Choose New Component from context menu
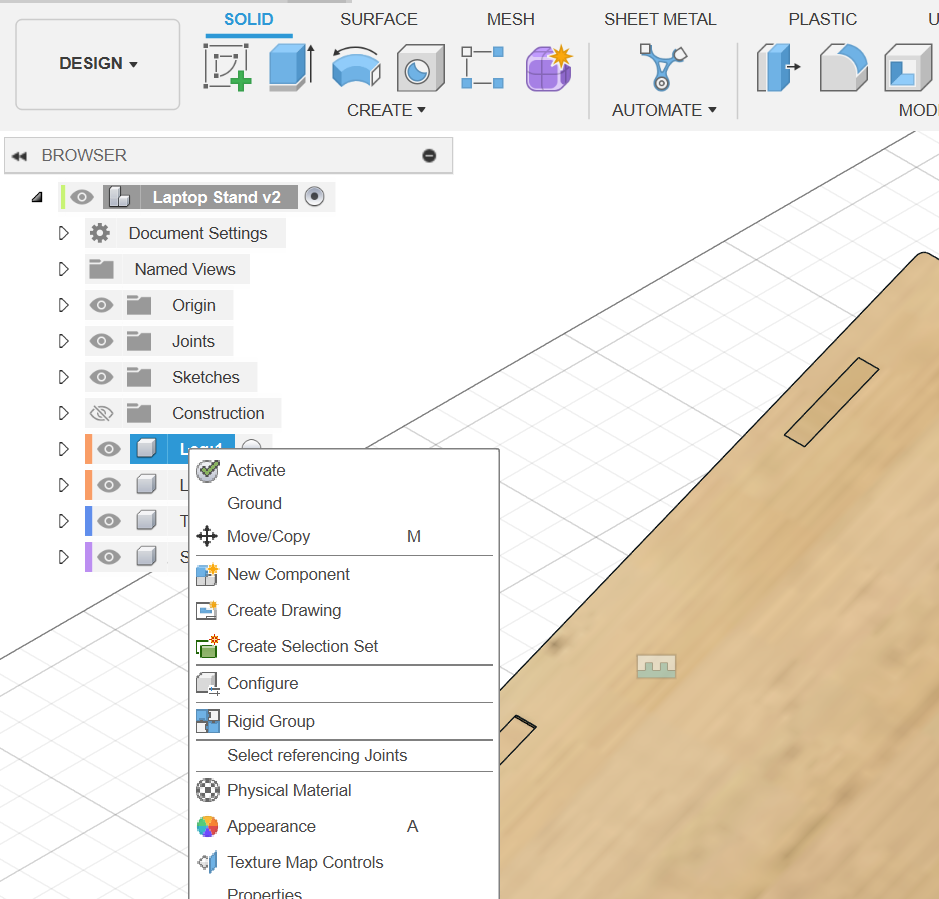The height and width of the screenshot is (899, 939). pos(344,574)
